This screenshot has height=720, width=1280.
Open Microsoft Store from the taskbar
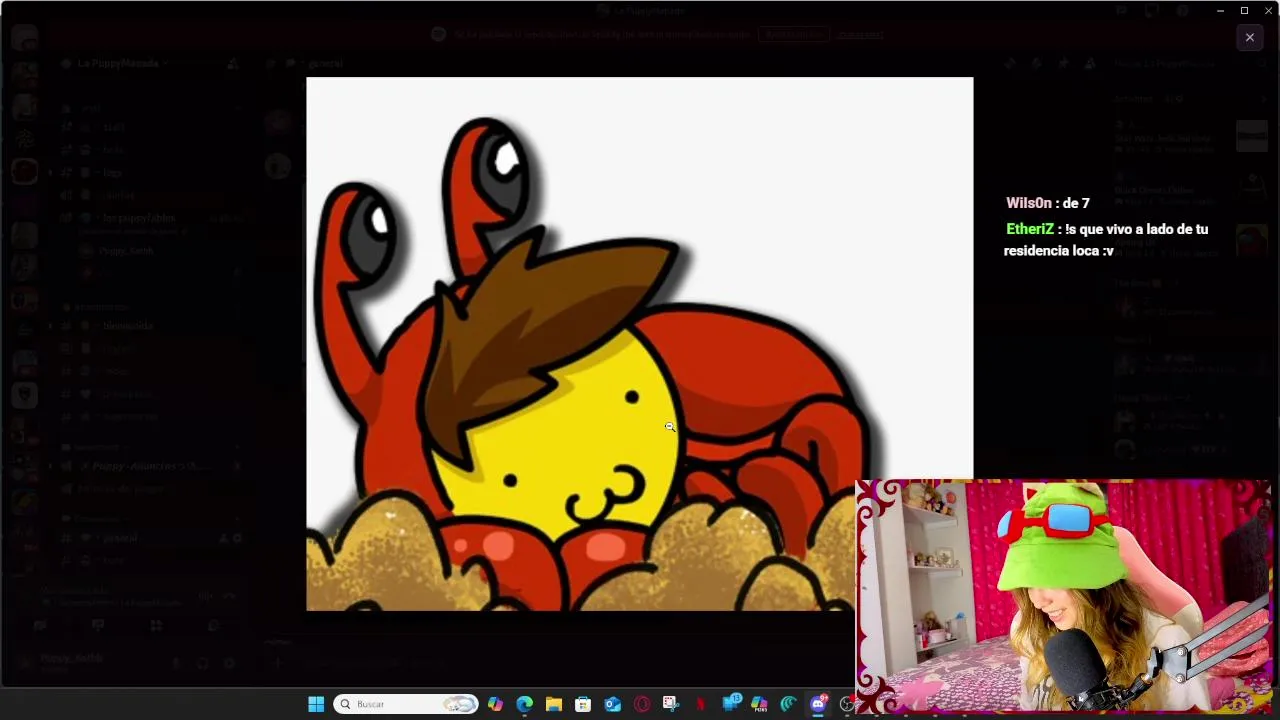click(583, 704)
